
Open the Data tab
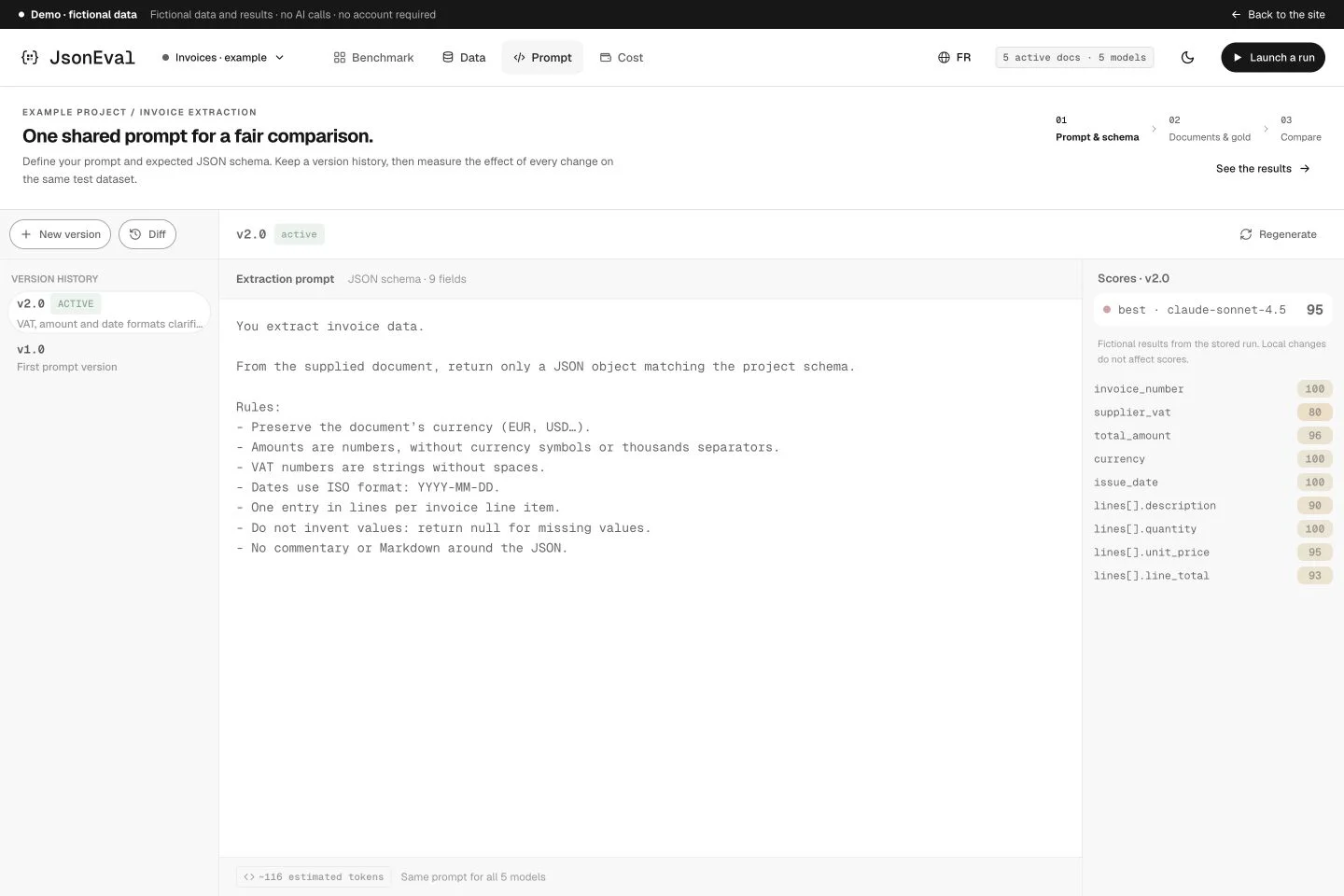pos(464,57)
